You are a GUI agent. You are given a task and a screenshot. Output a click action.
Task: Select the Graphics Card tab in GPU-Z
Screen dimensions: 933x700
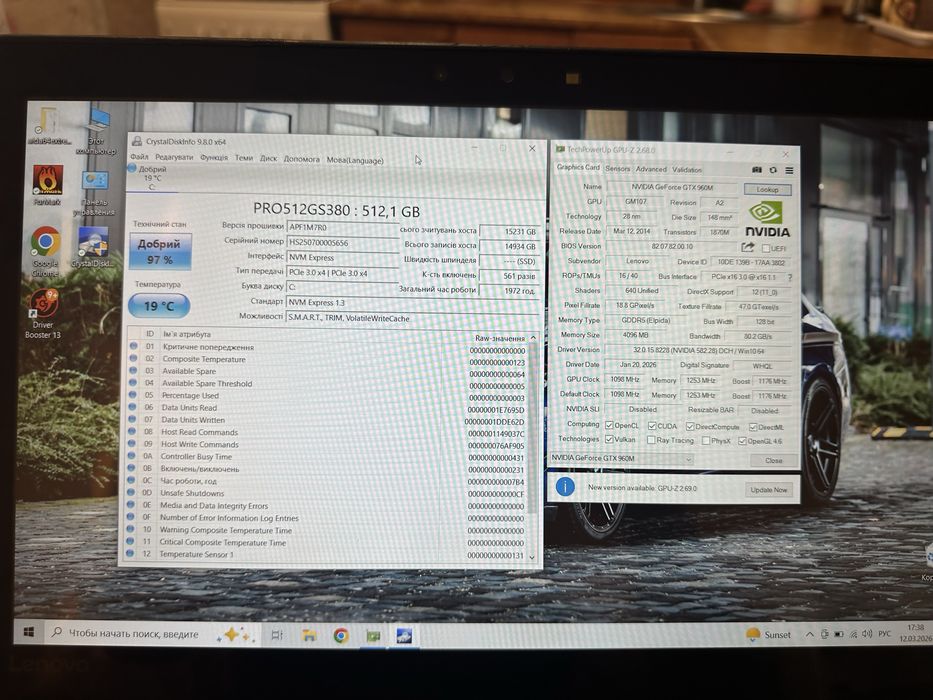[x=578, y=167]
